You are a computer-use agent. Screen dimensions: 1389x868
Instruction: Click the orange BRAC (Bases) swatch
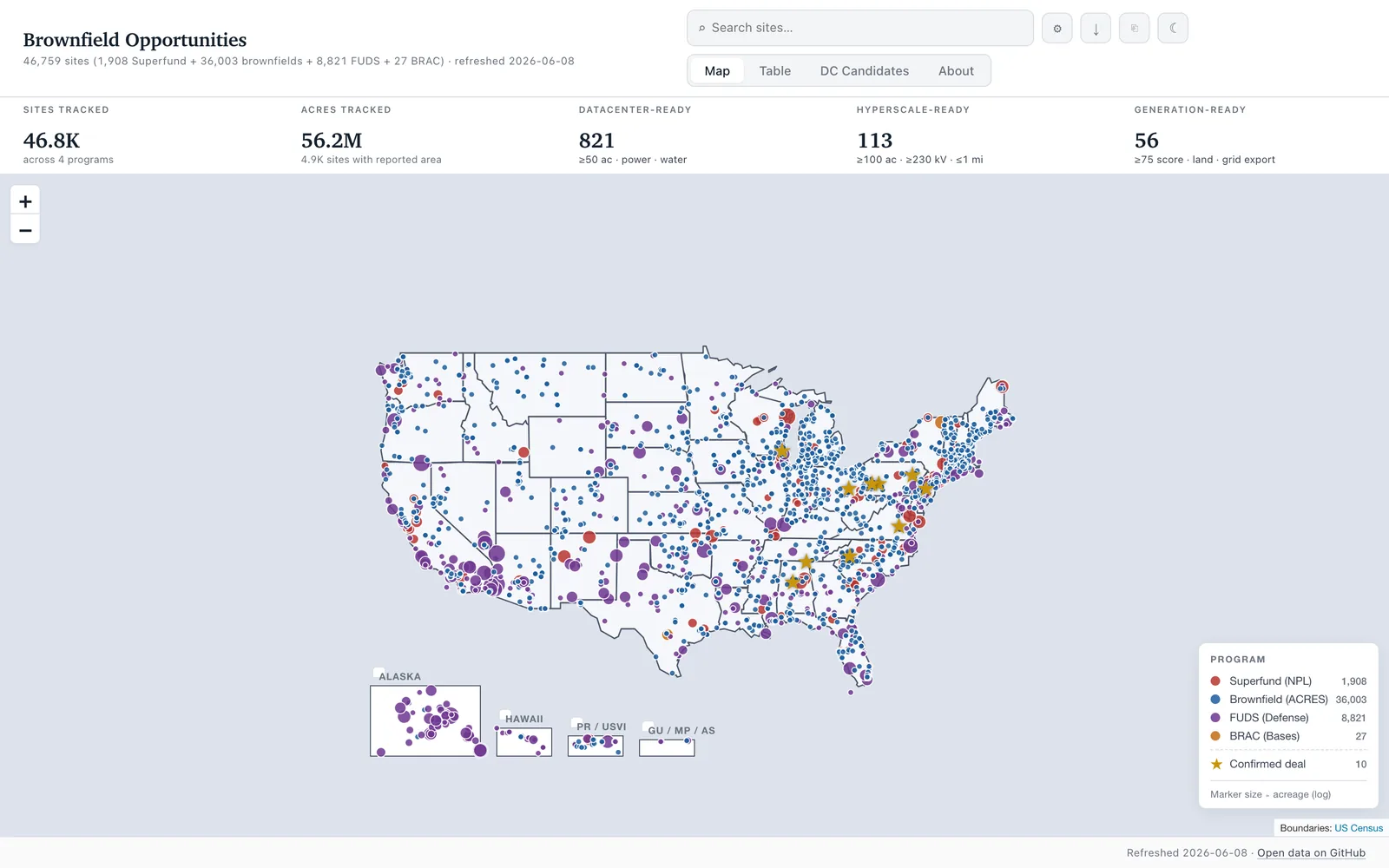coord(1215,736)
